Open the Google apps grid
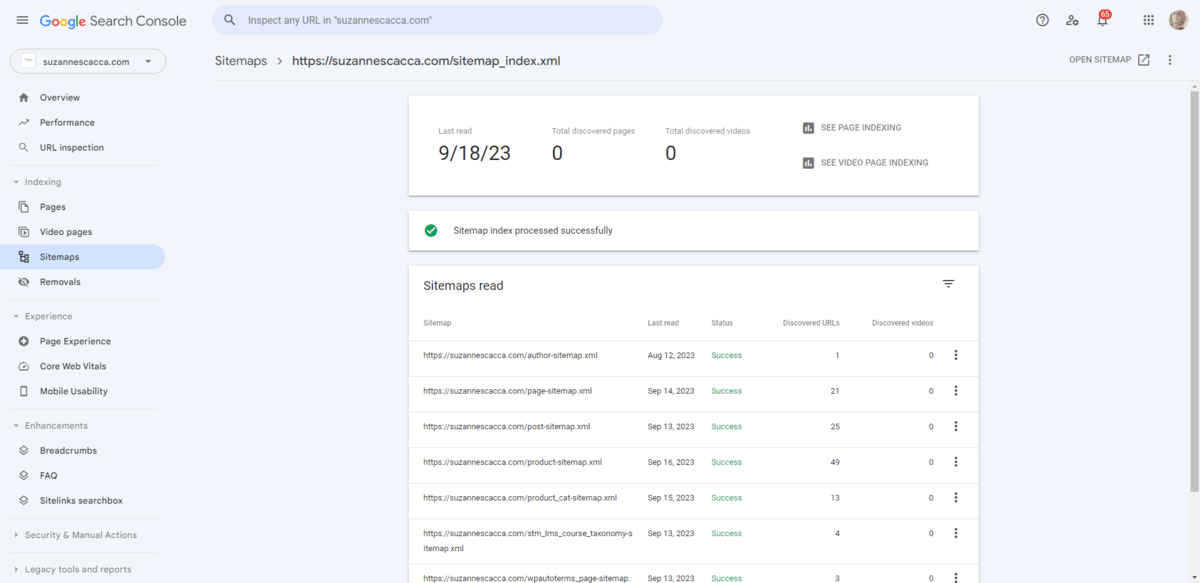This screenshot has width=1200, height=583. coord(1148,20)
